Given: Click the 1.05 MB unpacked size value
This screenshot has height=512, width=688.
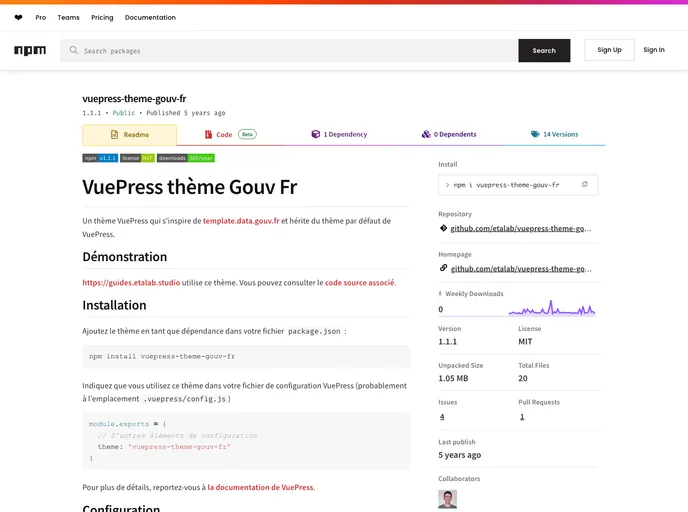Looking at the screenshot, I should tap(453, 378).
